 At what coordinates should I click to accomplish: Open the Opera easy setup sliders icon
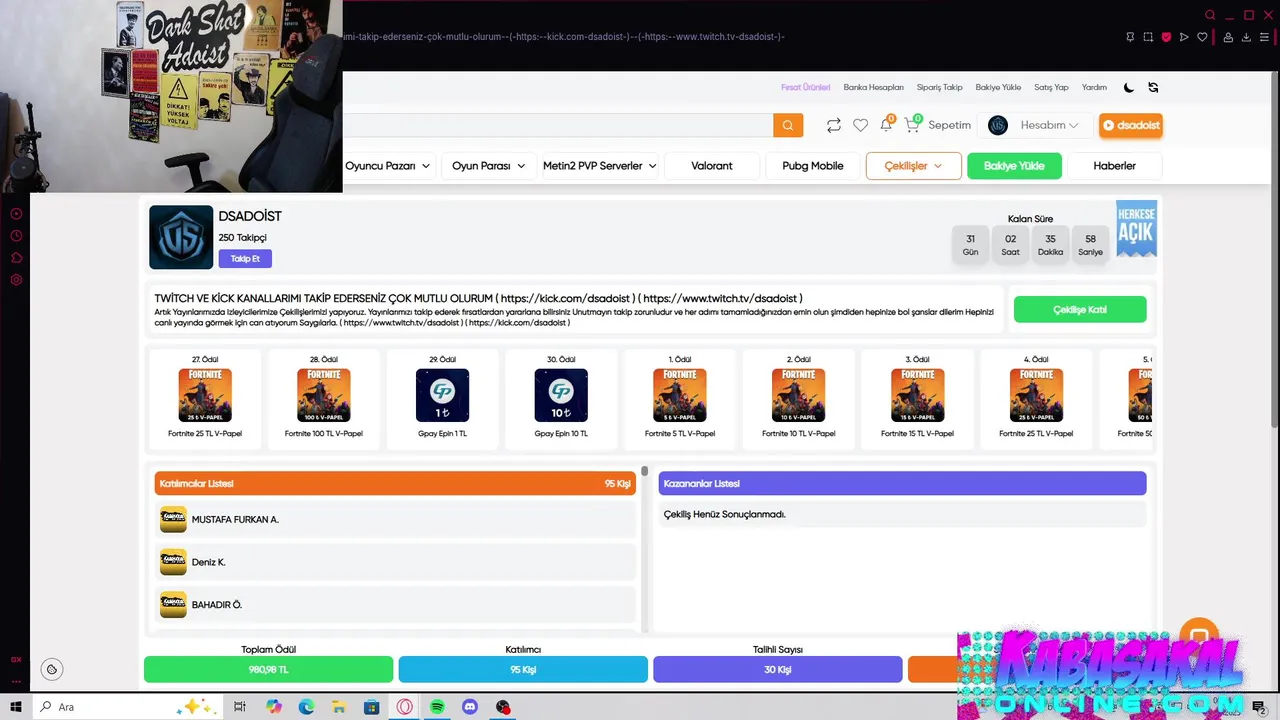click(x=1265, y=37)
